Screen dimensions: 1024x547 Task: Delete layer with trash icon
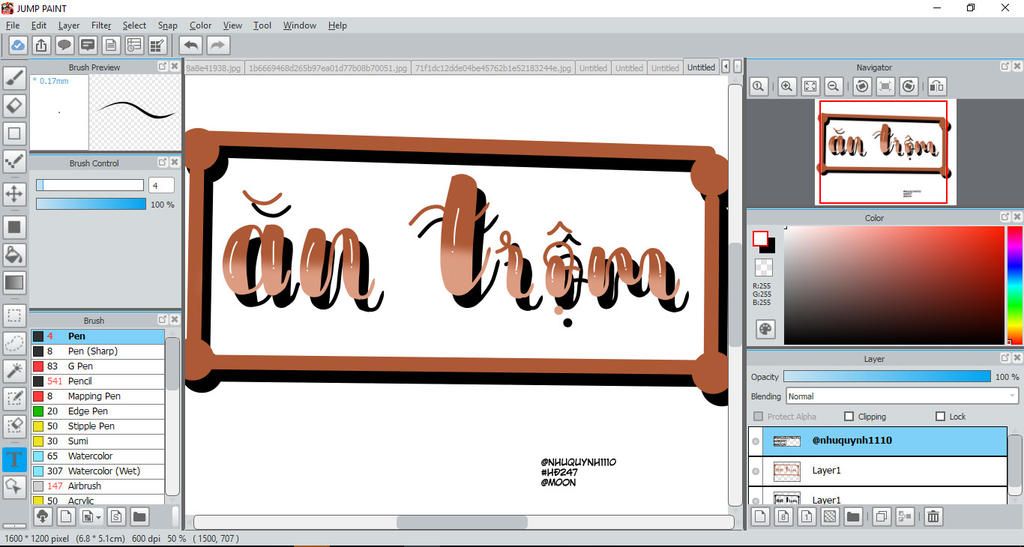933,517
